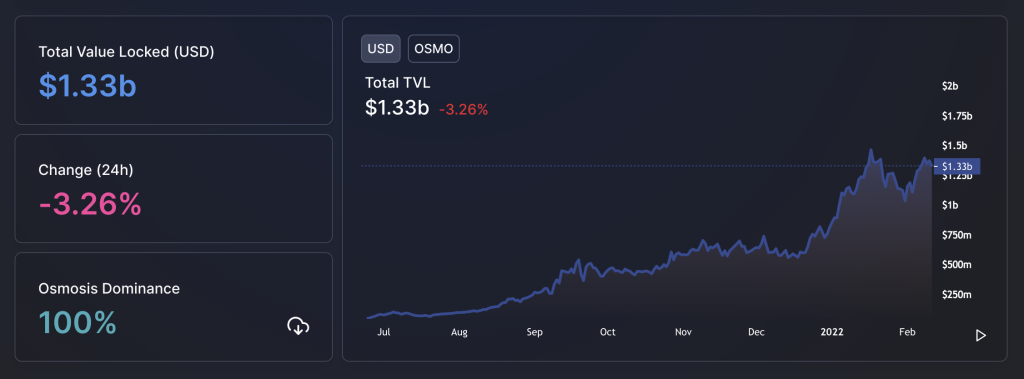The image size is (1024, 379).
Task: Click the Feb label on the time axis
Action: [x=907, y=332]
